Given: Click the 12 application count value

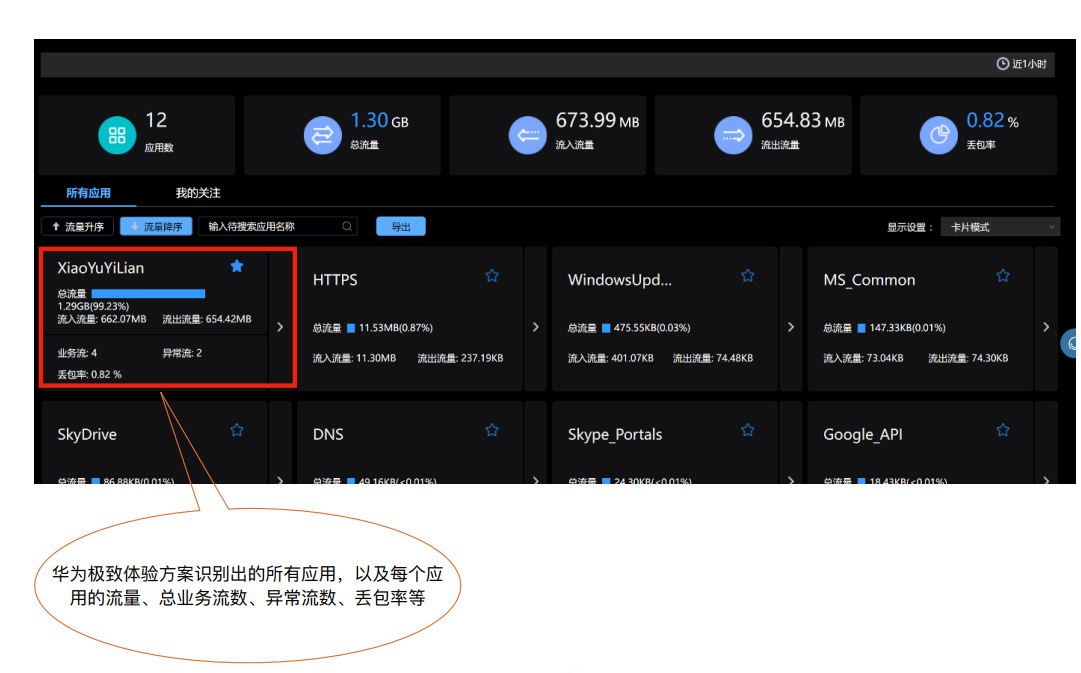Looking at the screenshot, I should (x=156, y=120).
